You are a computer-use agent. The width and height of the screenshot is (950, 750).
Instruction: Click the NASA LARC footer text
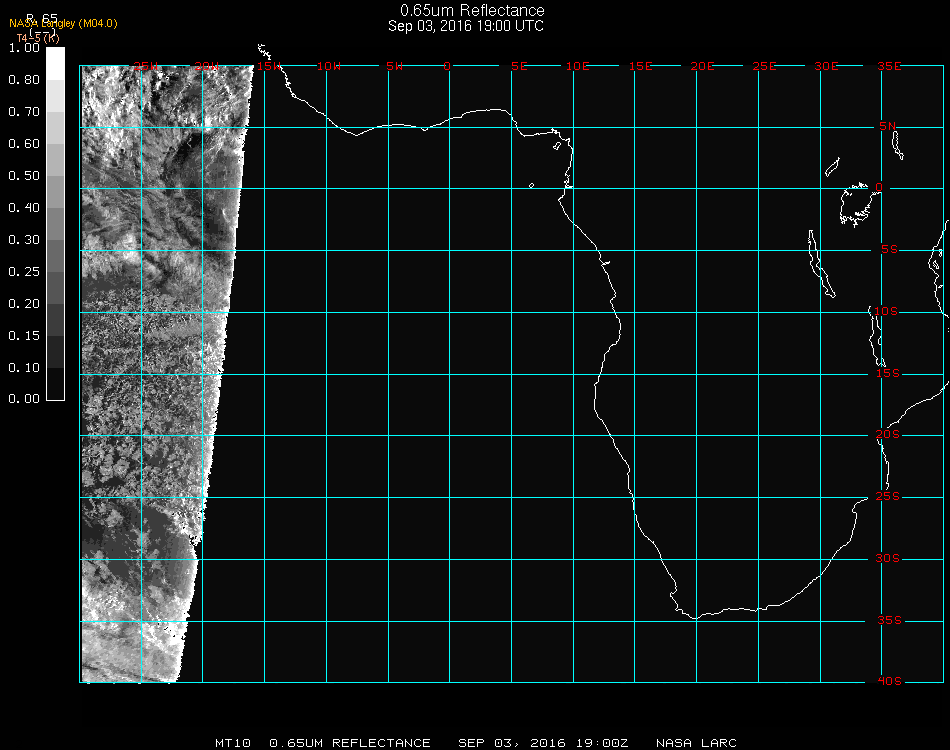(696, 743)
